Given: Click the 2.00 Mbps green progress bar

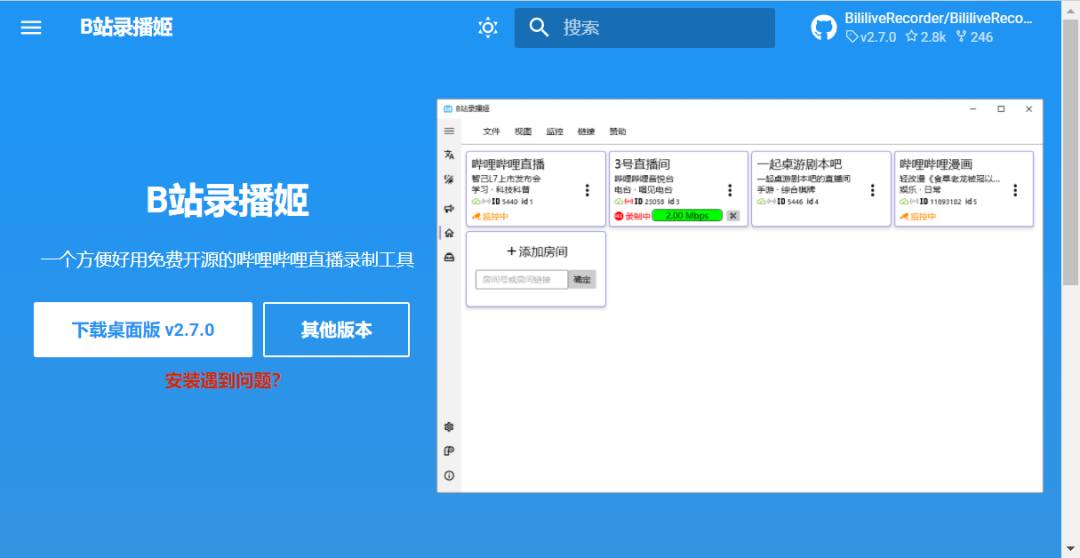Looking at the screenshot, I should (687, 216).
